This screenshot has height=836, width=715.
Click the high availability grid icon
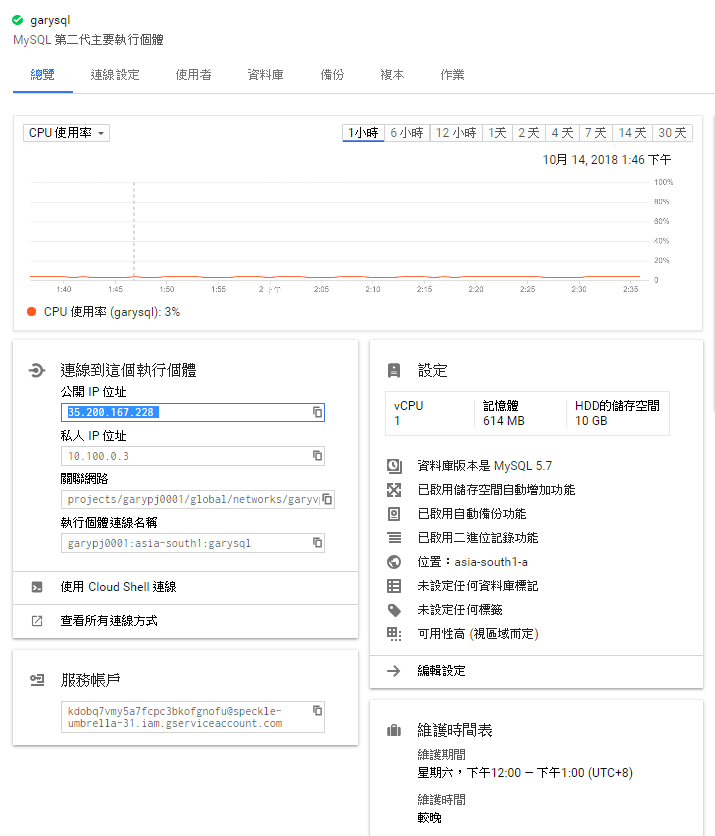[394, 634]
